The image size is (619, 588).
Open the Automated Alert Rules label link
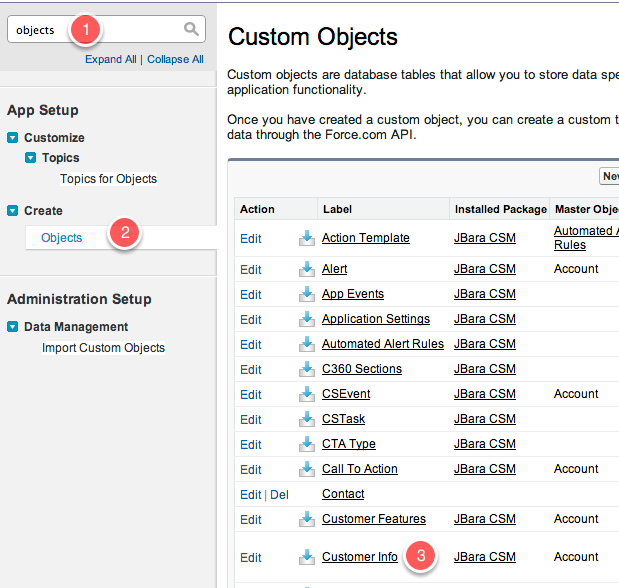click(x=383, y=344)
